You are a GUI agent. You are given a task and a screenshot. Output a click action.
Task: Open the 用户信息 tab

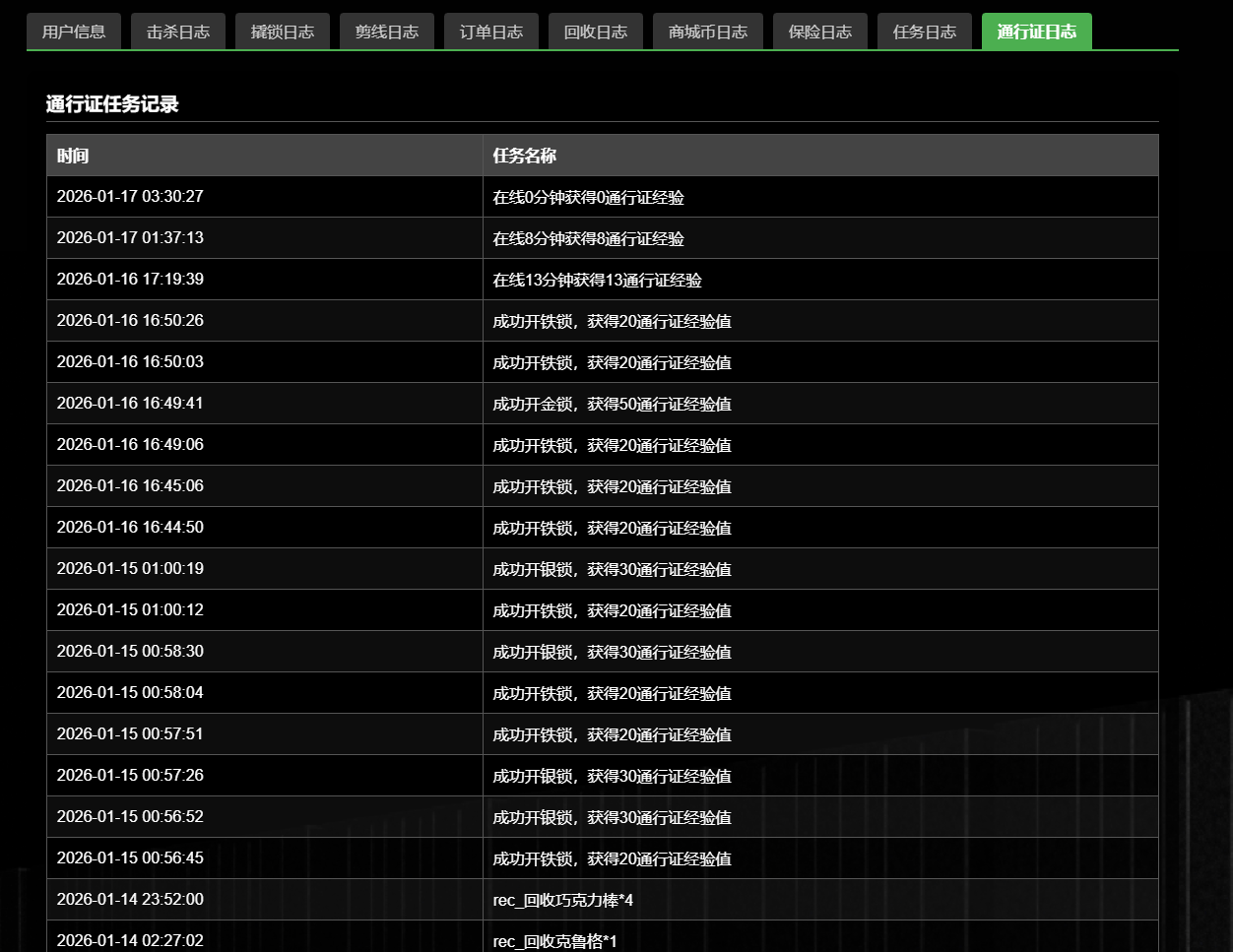click(74, 32)
